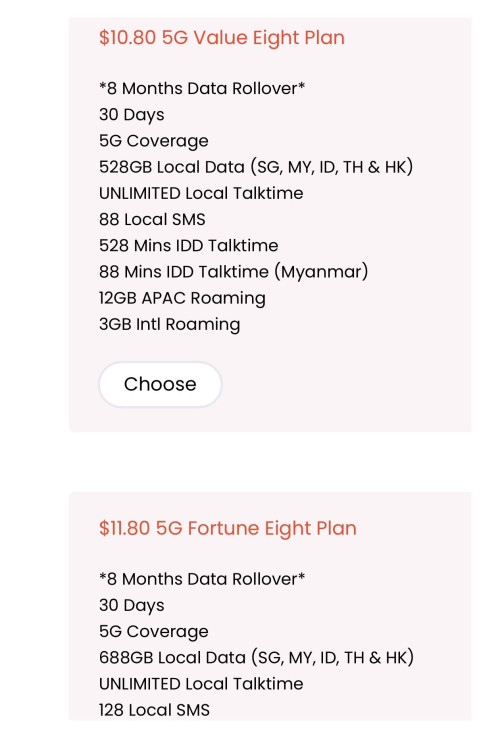
Task: Select the 688GB Local Data line
Action: 256,657
